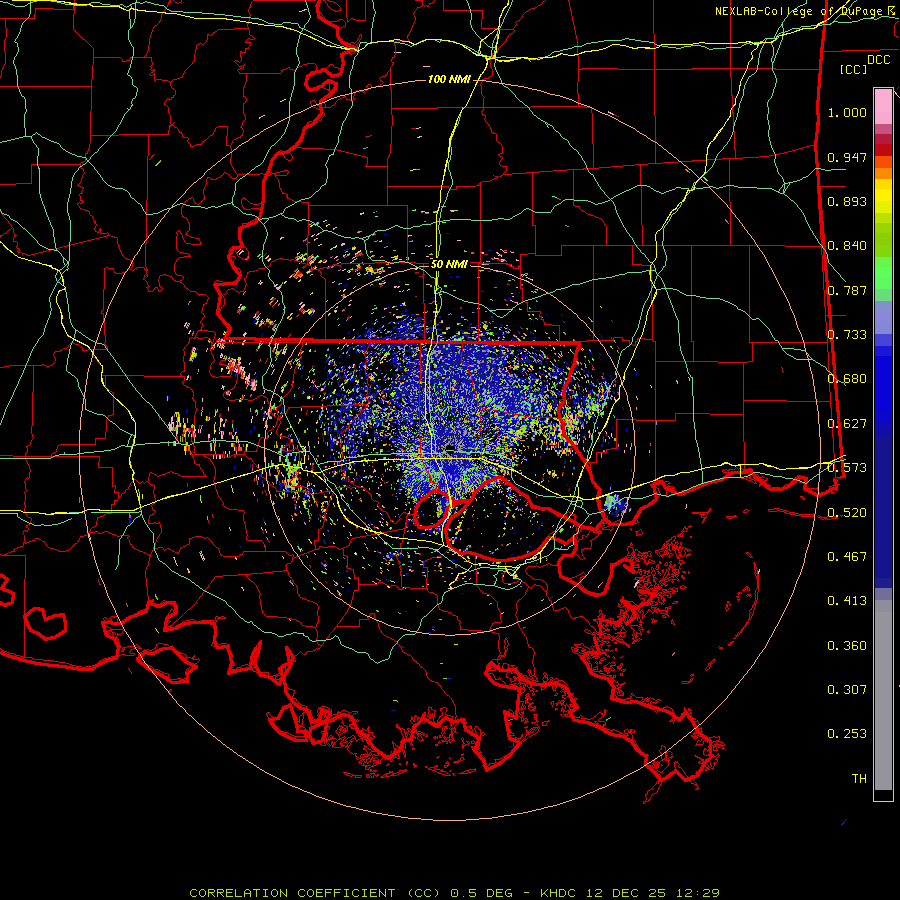Screen dimensions: 900x900
Task: Click the 1.000 value on color scale
Action: click(x=847, y=112)
